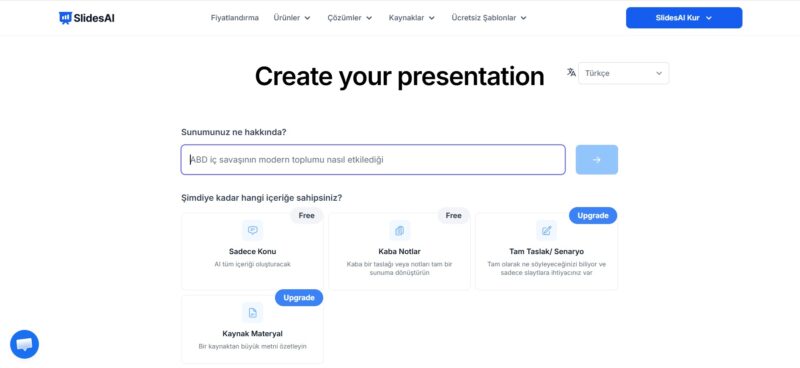The width and height of the screenshot is (800, 368).
Task: Click the Kaynak Materyal file icon
Action: coord(253,313)
